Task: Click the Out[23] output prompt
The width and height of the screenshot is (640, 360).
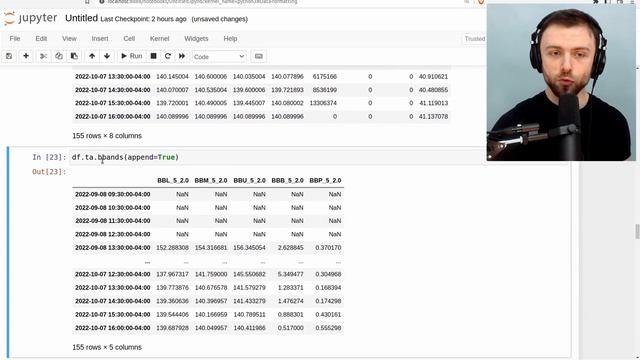Action: pyautogui.click(x=49, y=172)
